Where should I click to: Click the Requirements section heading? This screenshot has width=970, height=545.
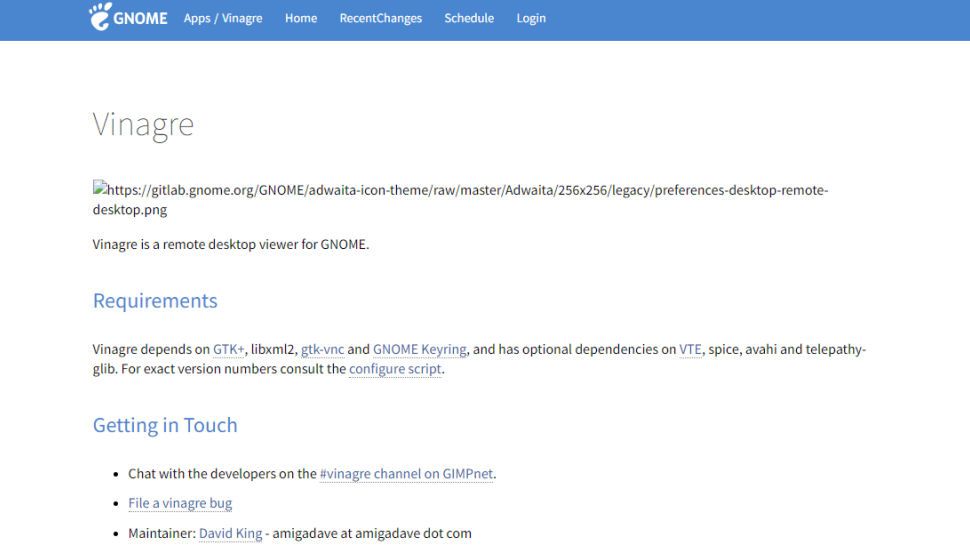[155, 301]
